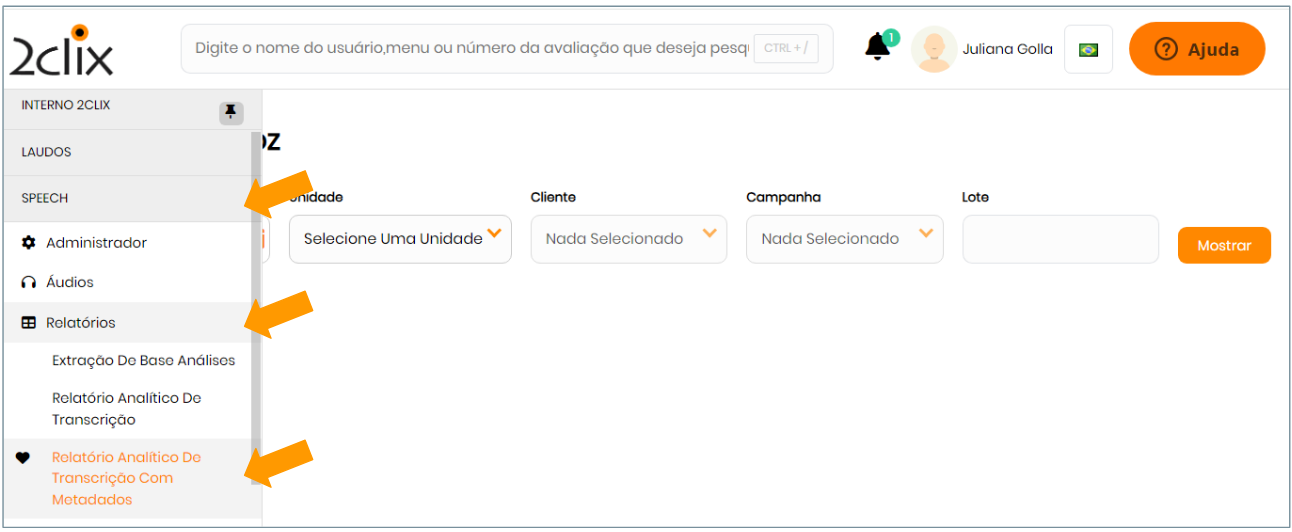Screen dimensions: 1292x532
Task: Select the LAUDOS menu section
Action: point(46,152)
